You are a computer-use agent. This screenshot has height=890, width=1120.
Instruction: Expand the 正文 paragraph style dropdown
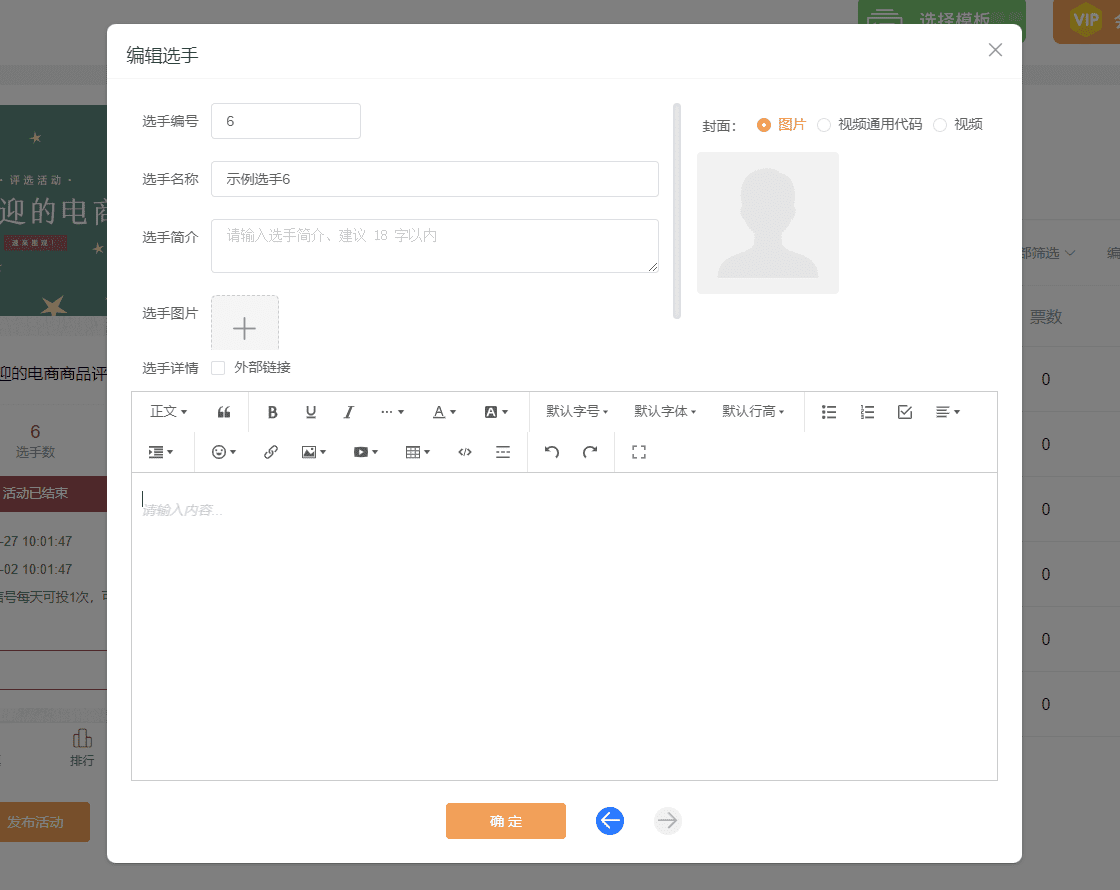point(167,411)
